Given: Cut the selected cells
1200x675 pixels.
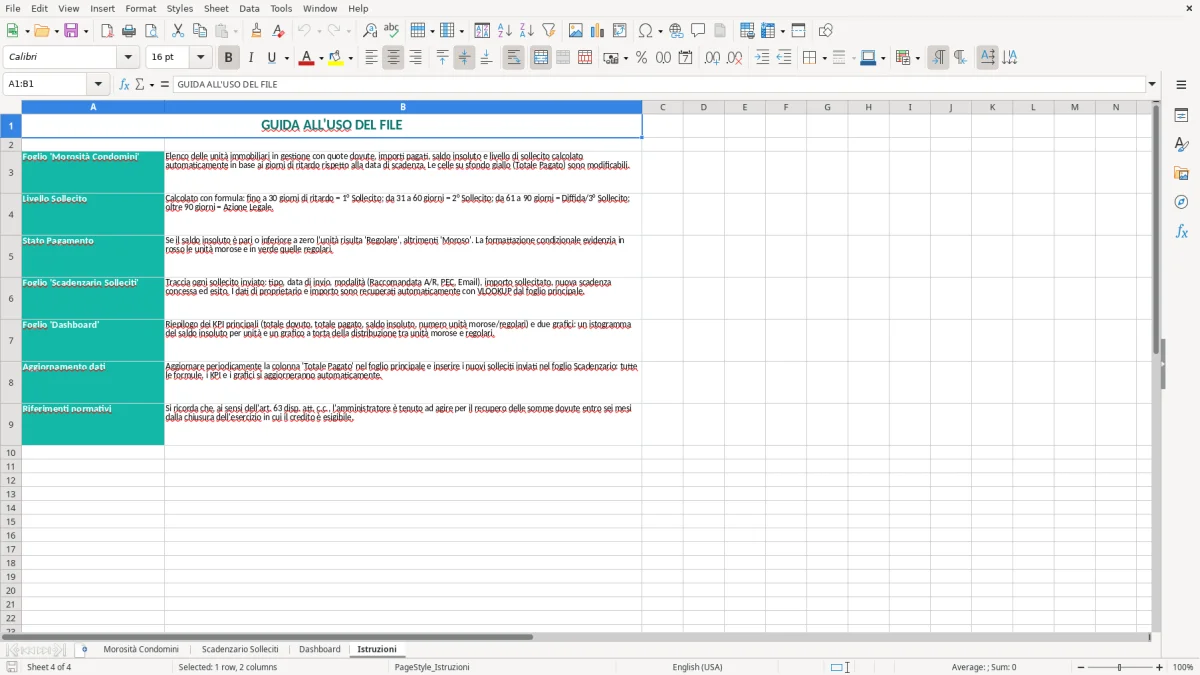Looking at the screenshot, I should coord(177,31).
